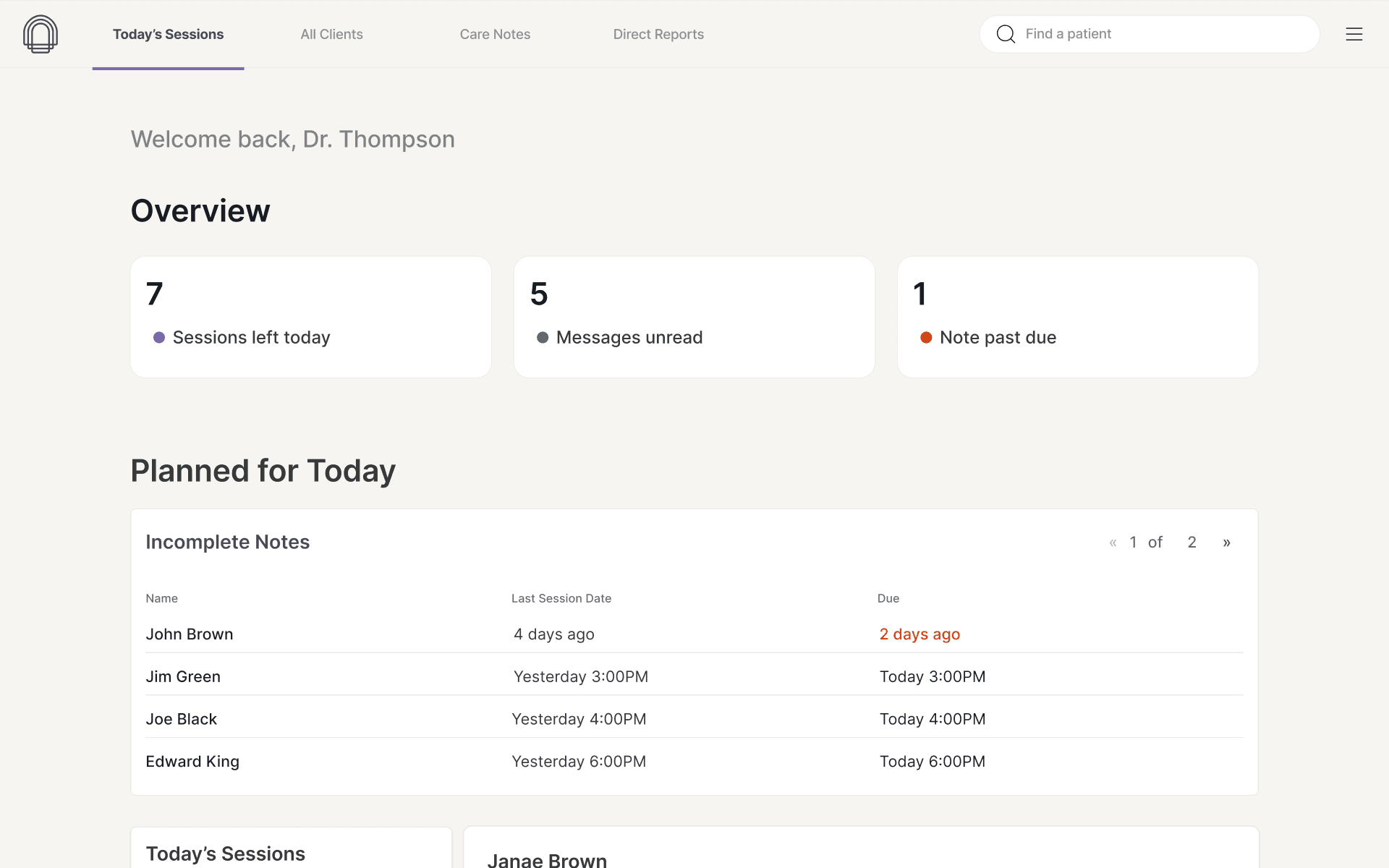Image resolution: width=1389 pixels, height=868 pixels.
Task: Go to next page of Incomplete Notes
Action: pyautogui.click(x=1226, y=542)
